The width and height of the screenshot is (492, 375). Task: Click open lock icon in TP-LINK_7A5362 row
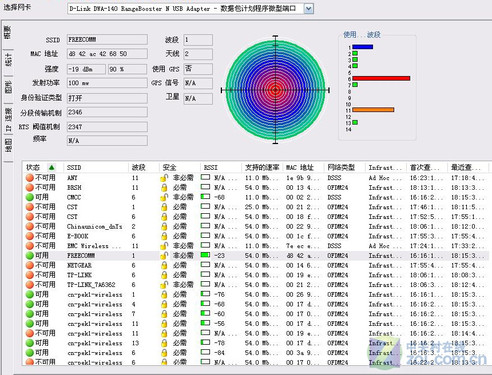coord(164,285)
